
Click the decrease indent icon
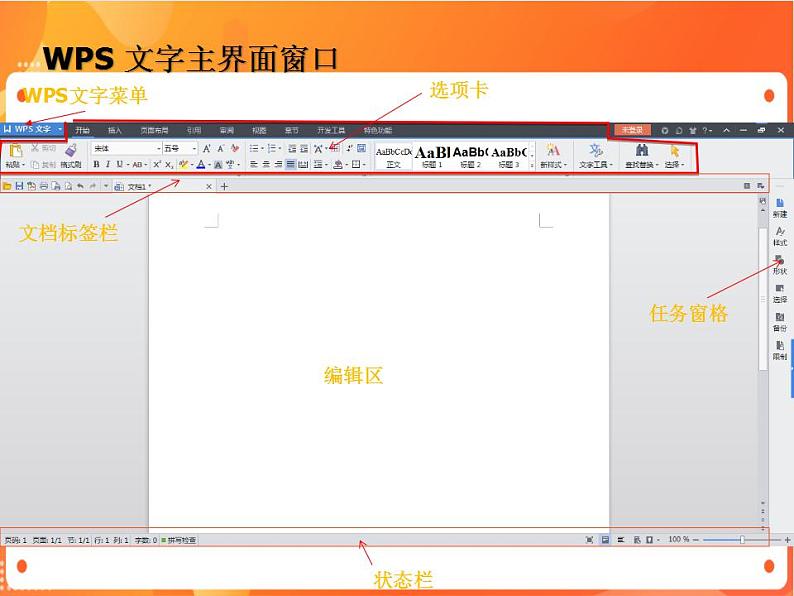tap(292, 148)
